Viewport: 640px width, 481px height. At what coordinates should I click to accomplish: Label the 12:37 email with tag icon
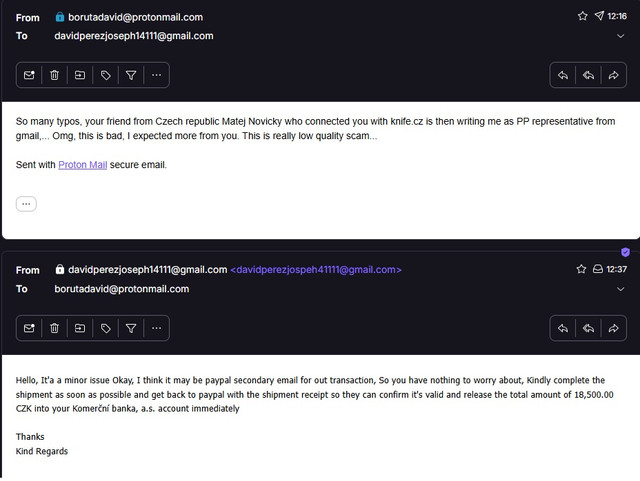106,328
